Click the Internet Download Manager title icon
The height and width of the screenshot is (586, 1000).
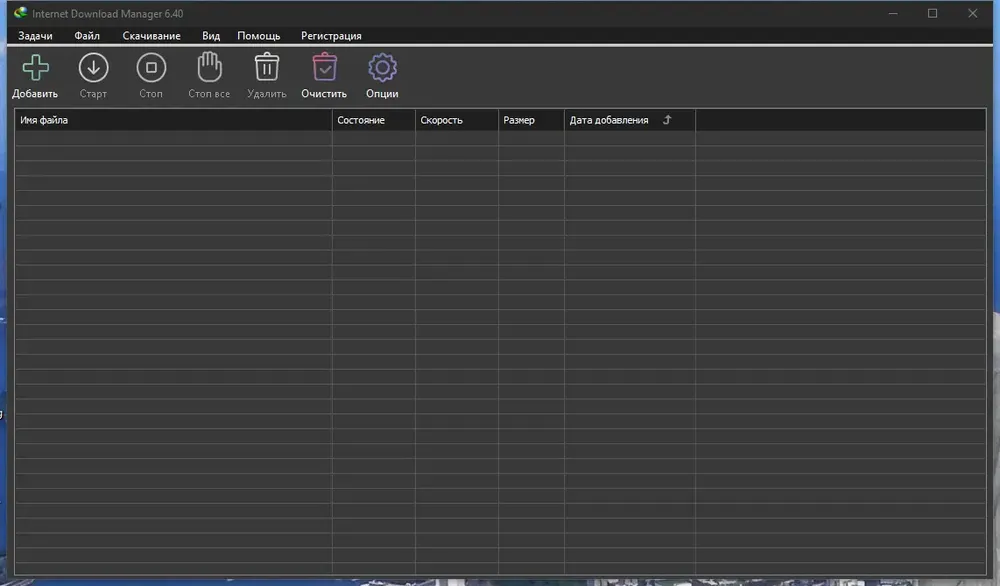(x=20, y=13)
